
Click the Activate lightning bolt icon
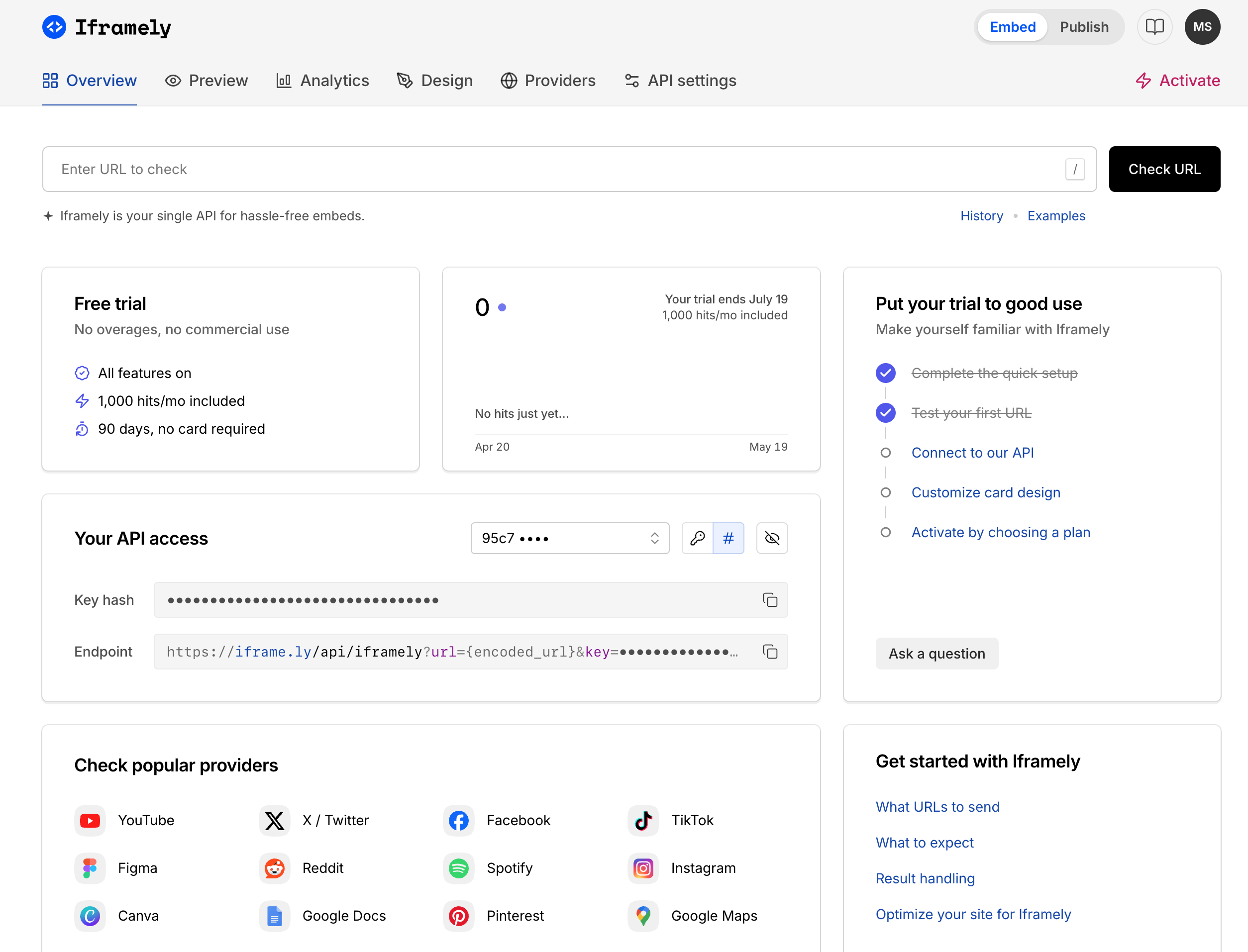click(x=1143, y=81)
